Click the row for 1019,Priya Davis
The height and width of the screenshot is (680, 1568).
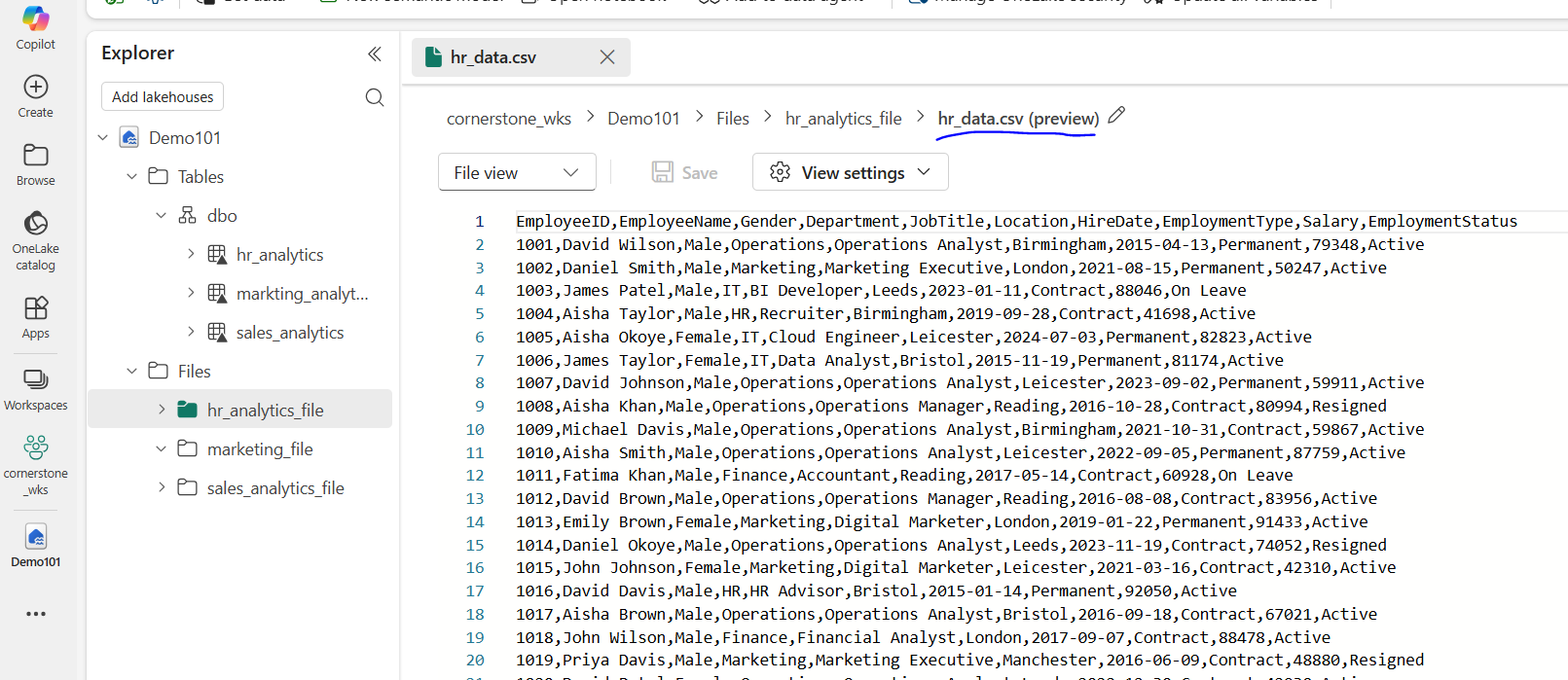[969, 661]
